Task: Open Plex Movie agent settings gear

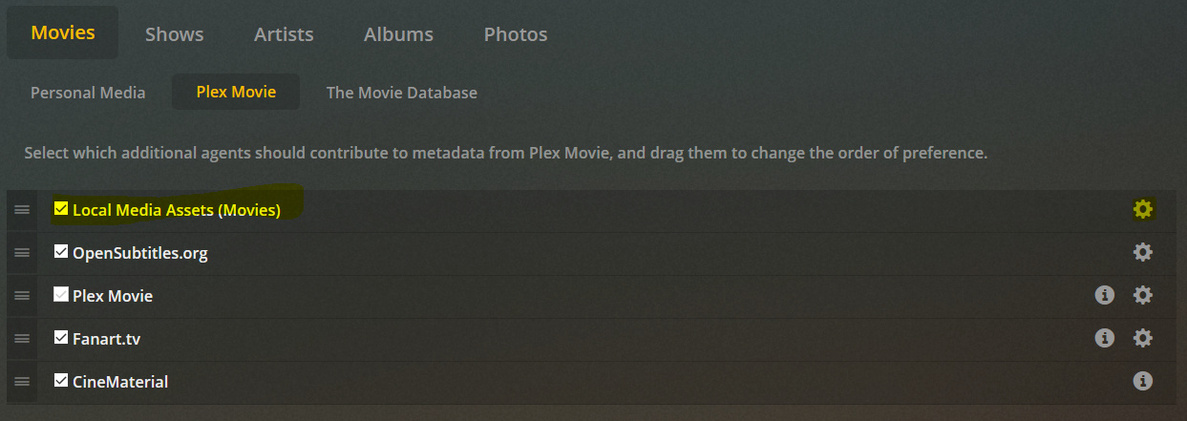Action: (x=1143, y=295)
